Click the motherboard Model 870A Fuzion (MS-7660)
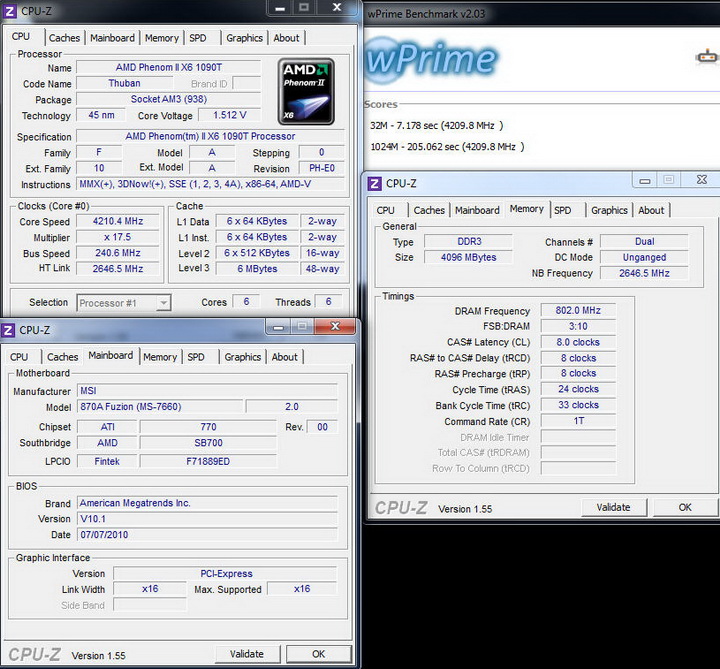Screen dimensions: 720x669 tap(160, 407)
